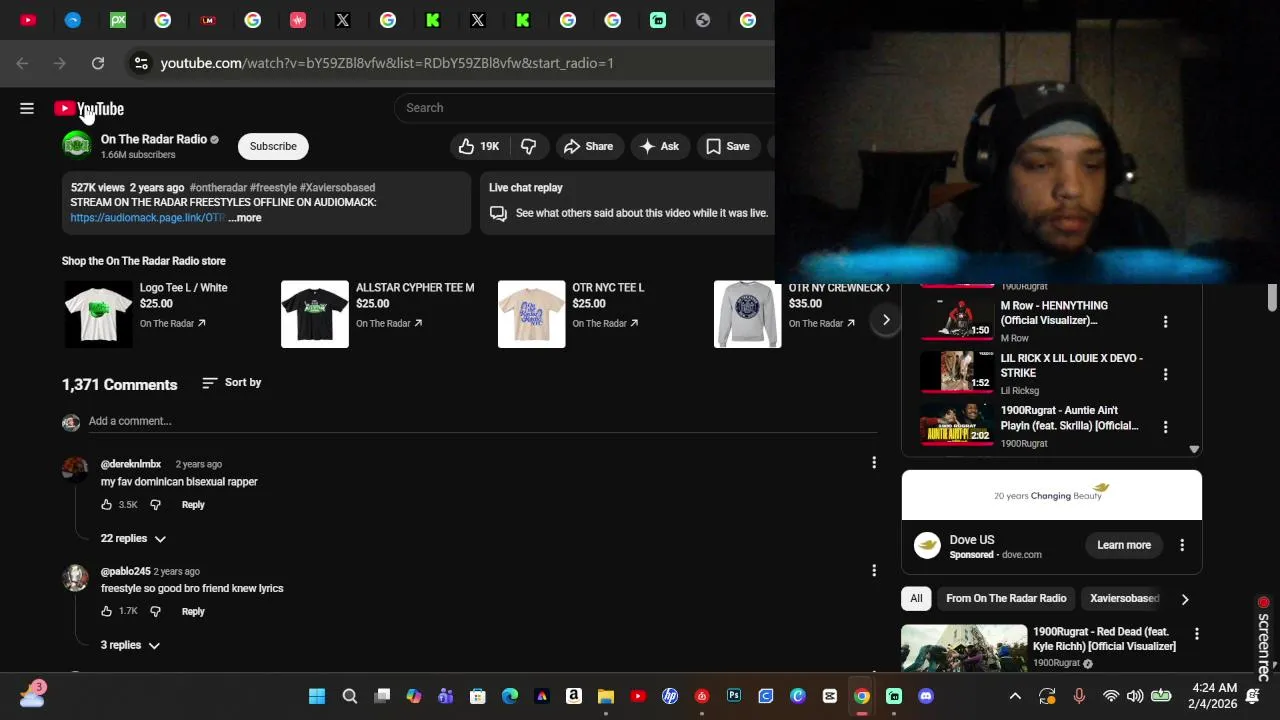Expand description with ...more
The image size is (1280, 720).
[x=244, y=218]
